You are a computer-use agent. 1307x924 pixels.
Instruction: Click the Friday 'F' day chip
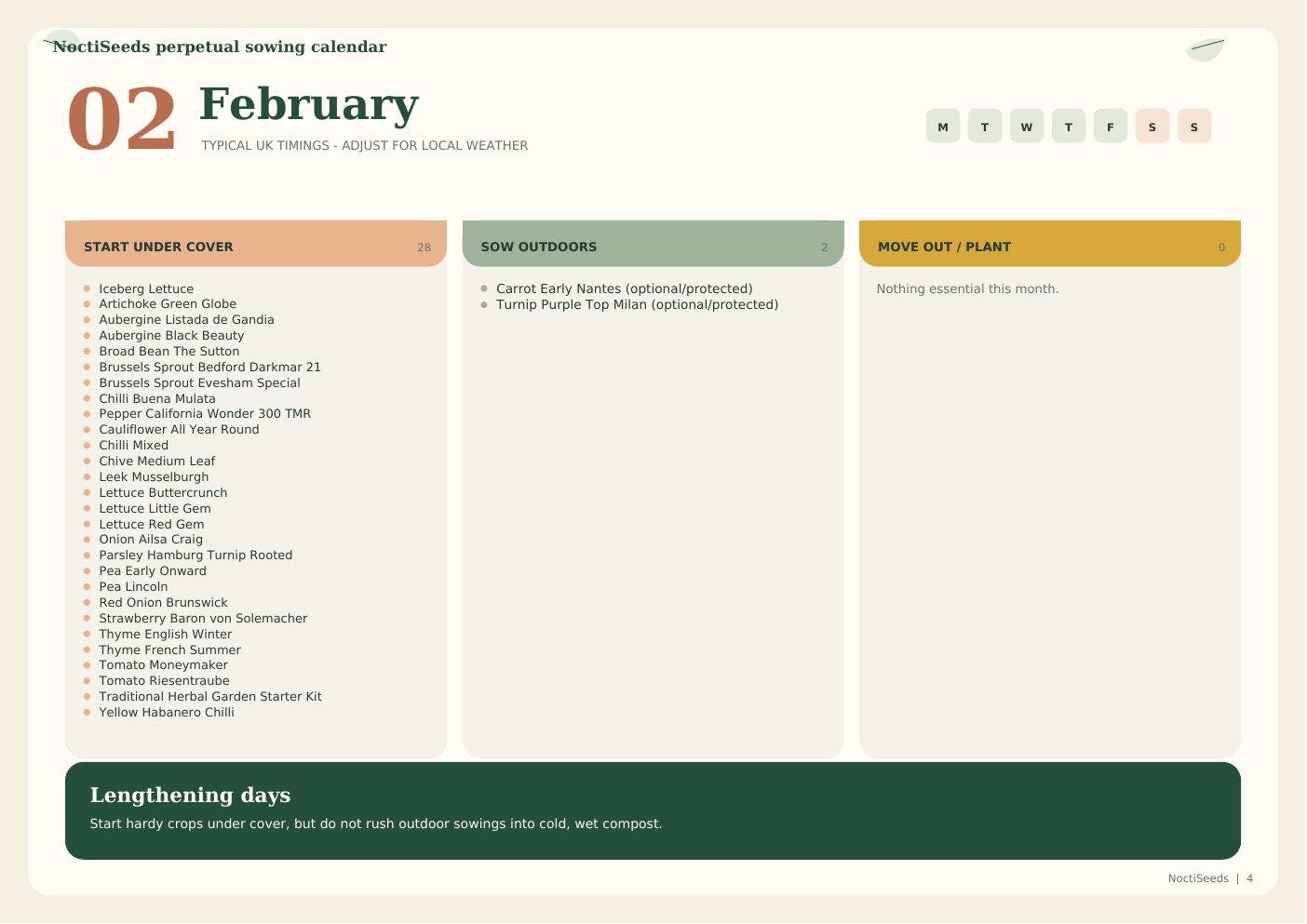click(x=1111, y=127)
